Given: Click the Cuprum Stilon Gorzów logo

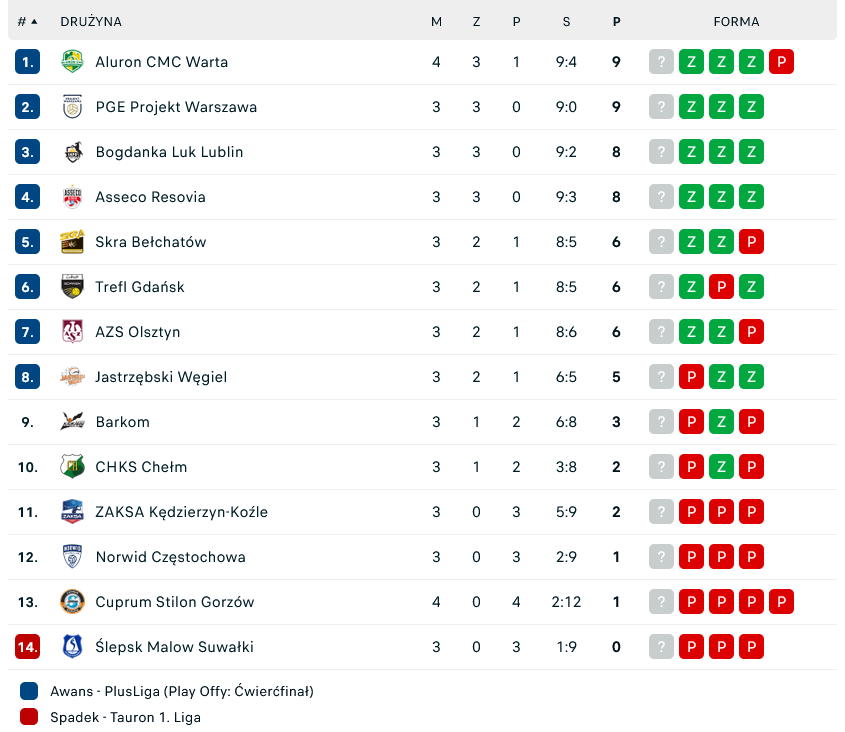Looking at the screenshot, I should 72,602.
